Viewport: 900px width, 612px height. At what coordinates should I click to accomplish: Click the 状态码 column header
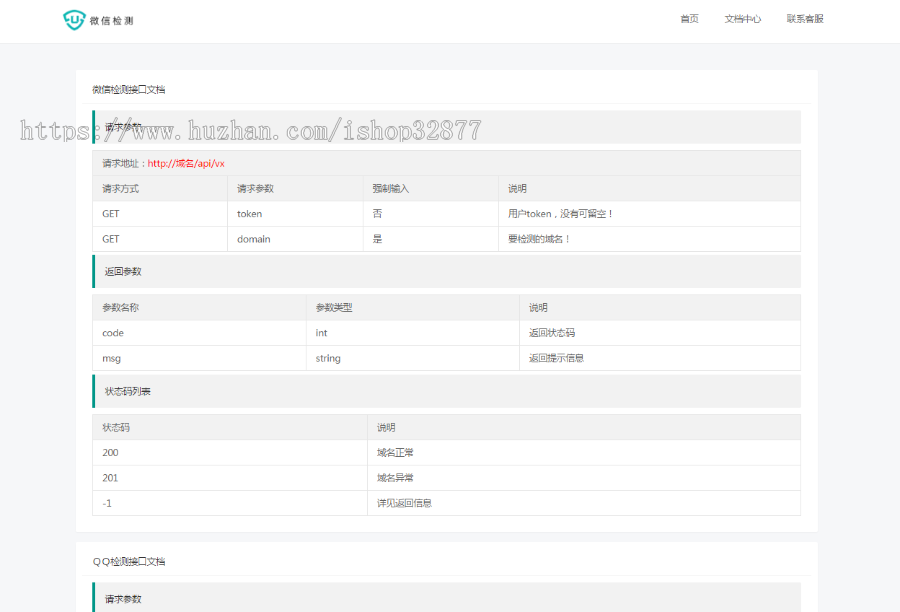[230, 427]
